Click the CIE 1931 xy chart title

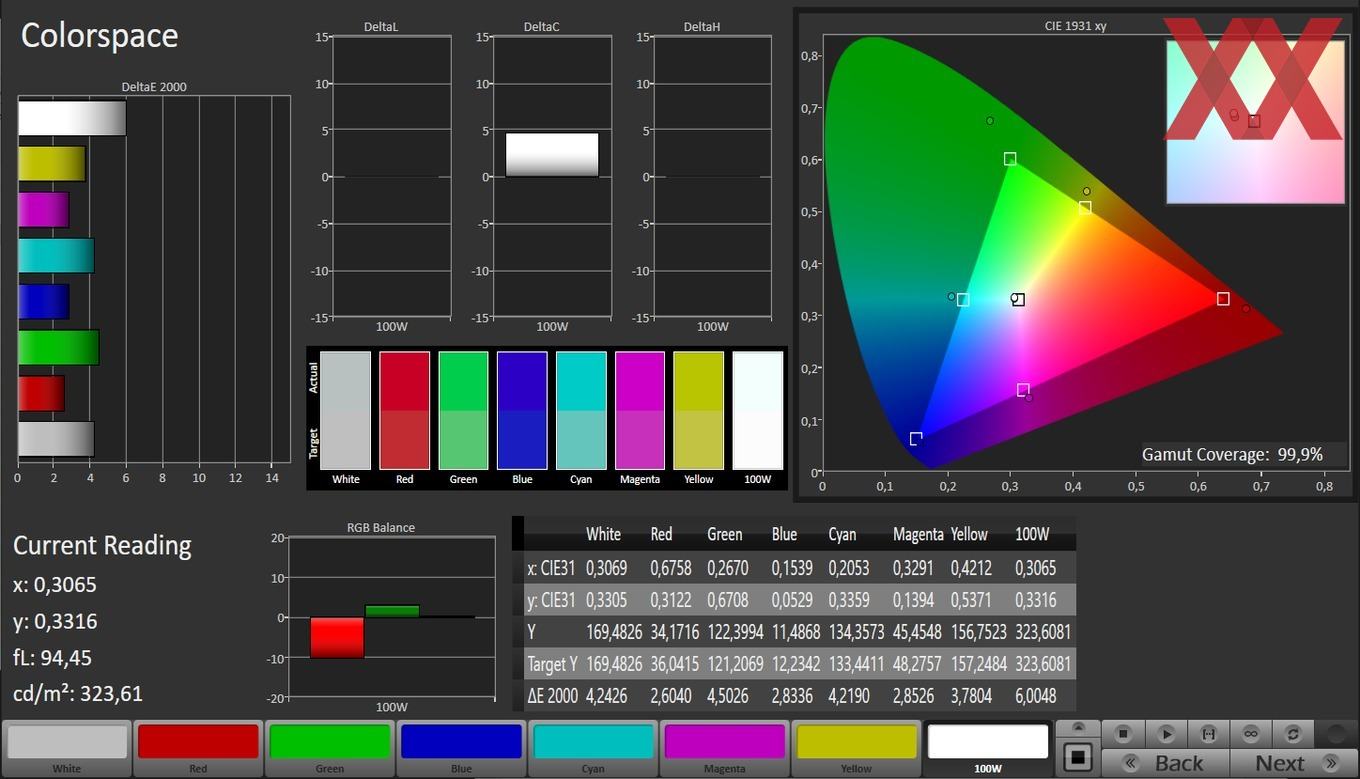coord(1075,26)
